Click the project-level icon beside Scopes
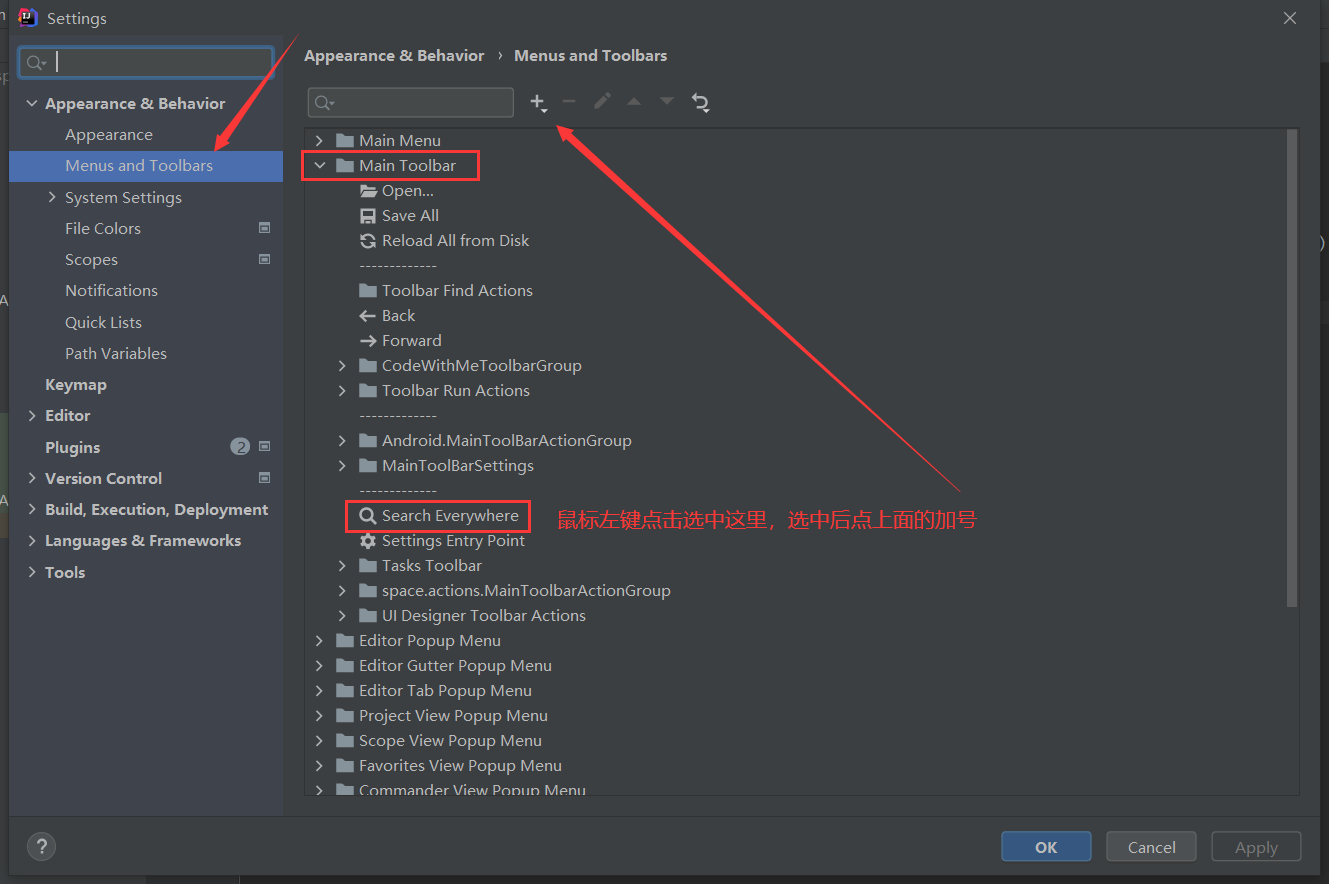 [x=264, y=259]
